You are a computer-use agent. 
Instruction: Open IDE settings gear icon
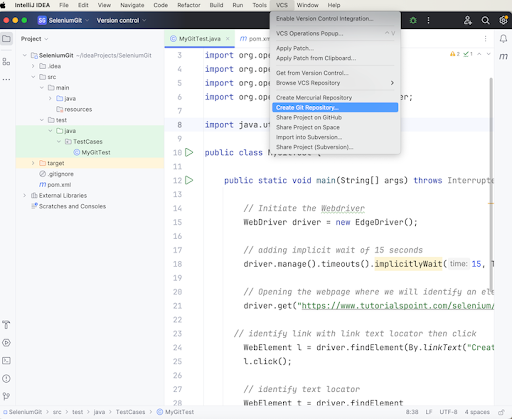click(503, 20)
